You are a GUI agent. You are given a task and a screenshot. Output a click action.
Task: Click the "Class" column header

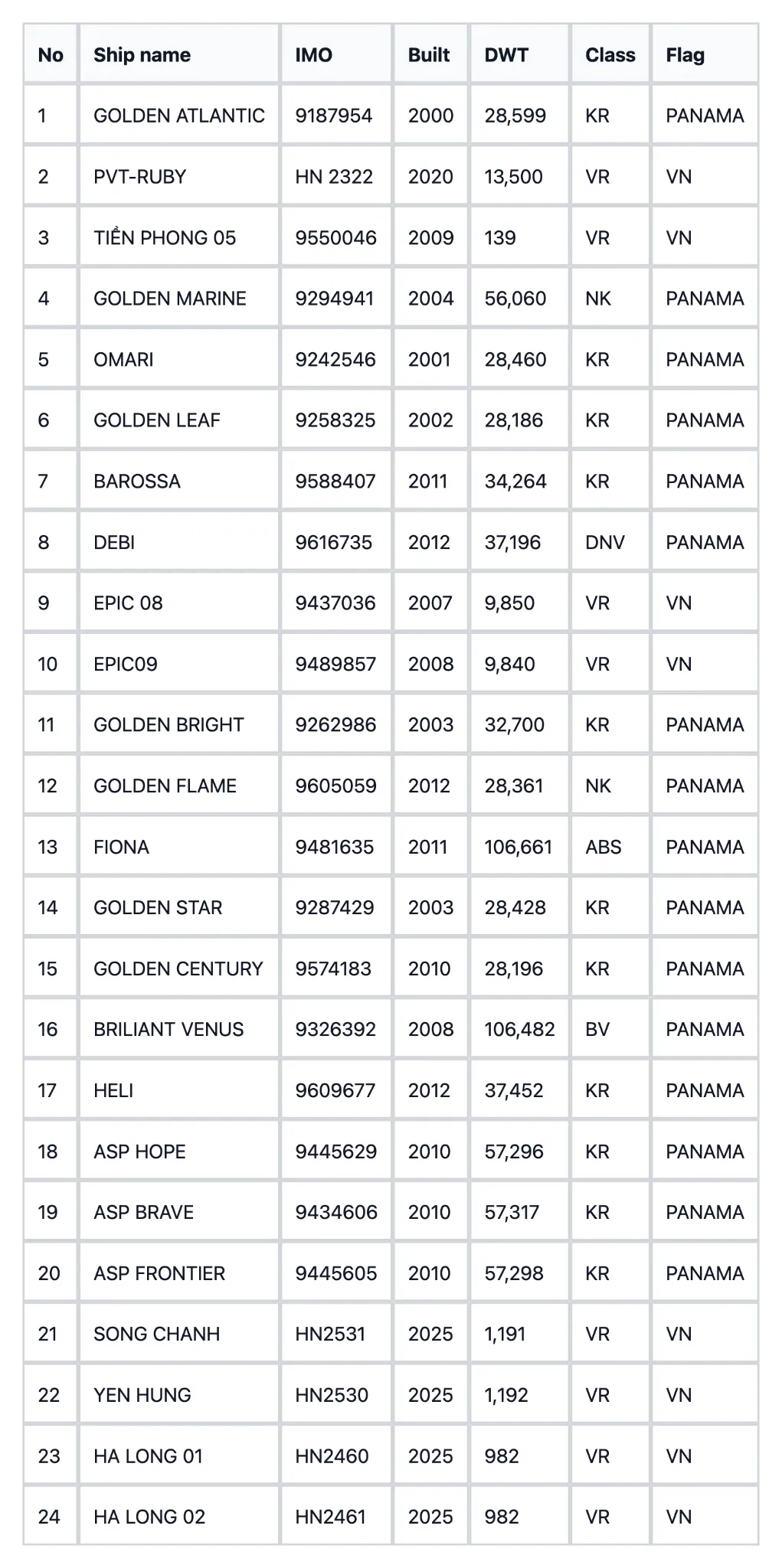tap(610, 55)
